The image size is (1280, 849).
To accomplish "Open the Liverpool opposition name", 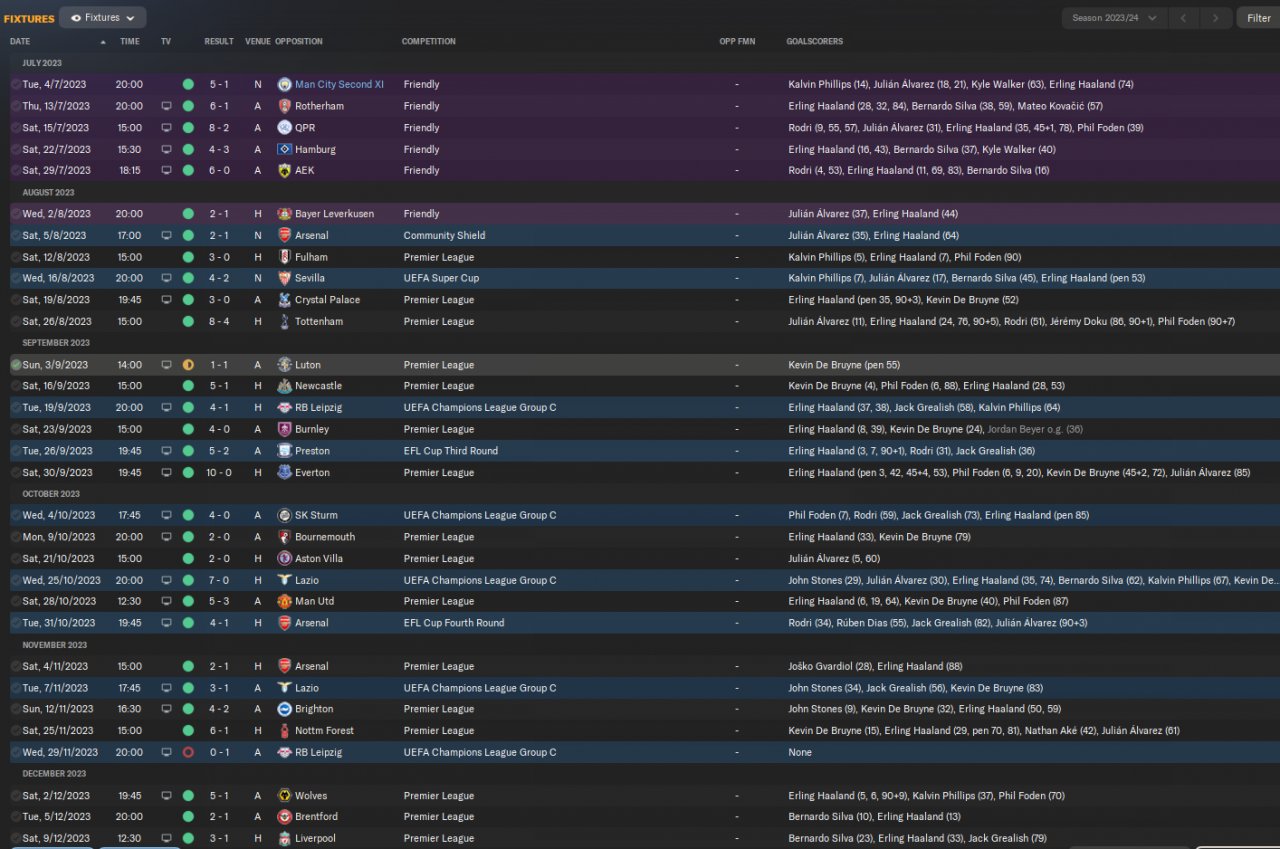I will (x=315, y=839).
